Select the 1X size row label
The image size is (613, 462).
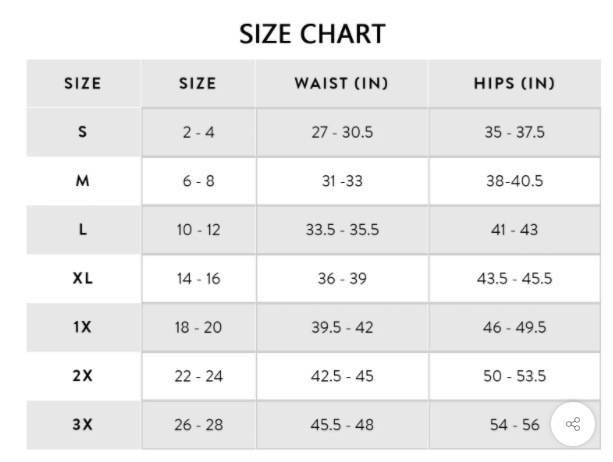pyautogui.click(x=83, y=327)
